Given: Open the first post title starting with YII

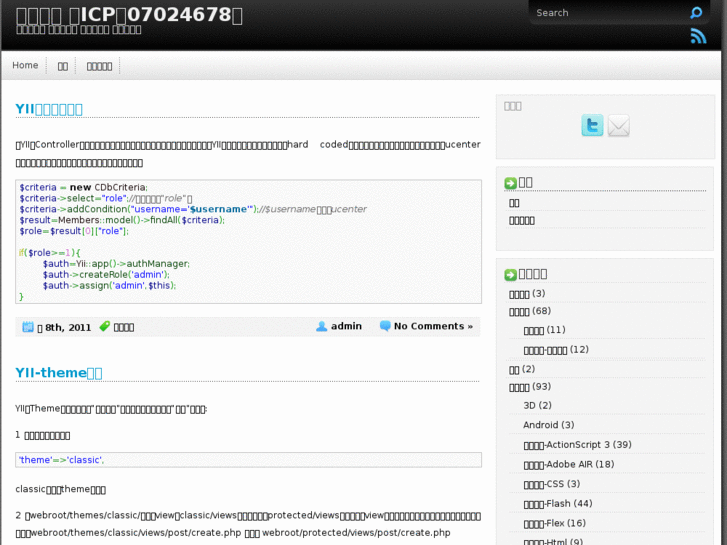Looking at the screenshot, I should [49, 109].
